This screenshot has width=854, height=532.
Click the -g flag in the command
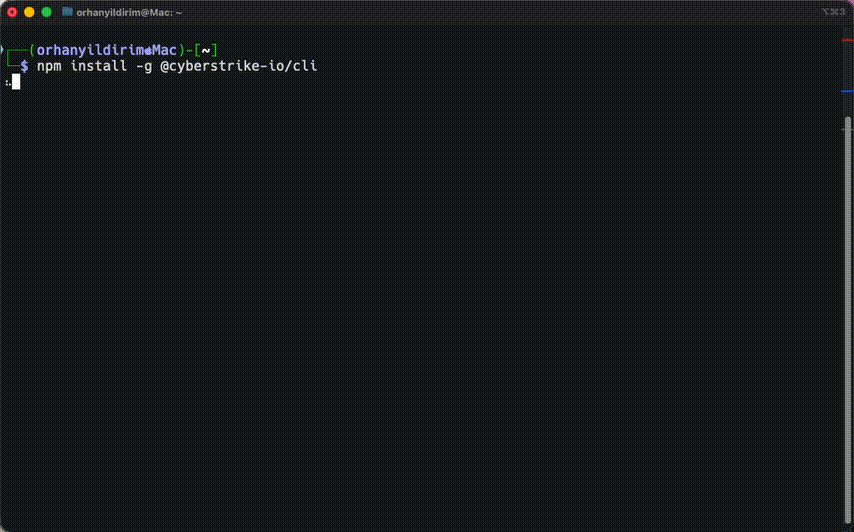[x=143, y=66]
